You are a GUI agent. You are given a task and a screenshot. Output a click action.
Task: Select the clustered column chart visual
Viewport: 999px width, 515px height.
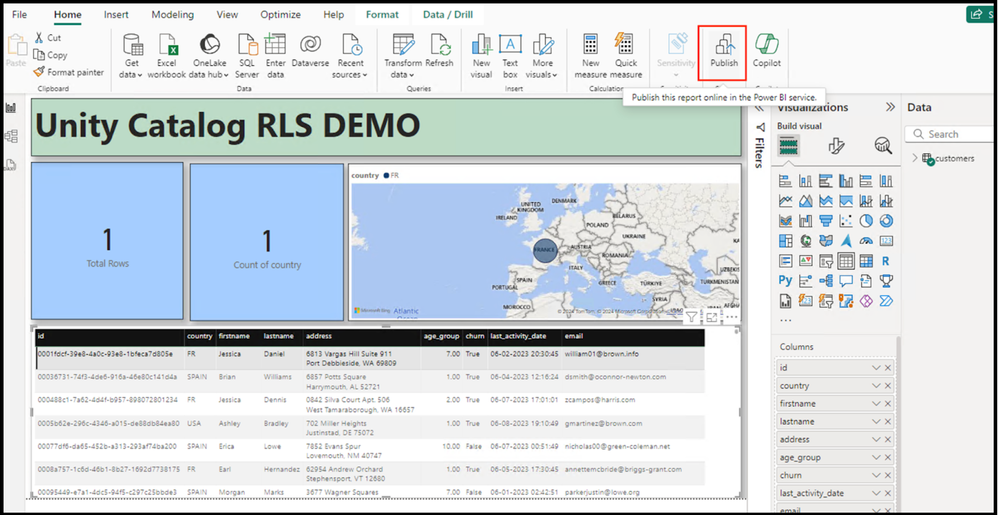coord(845,182)
